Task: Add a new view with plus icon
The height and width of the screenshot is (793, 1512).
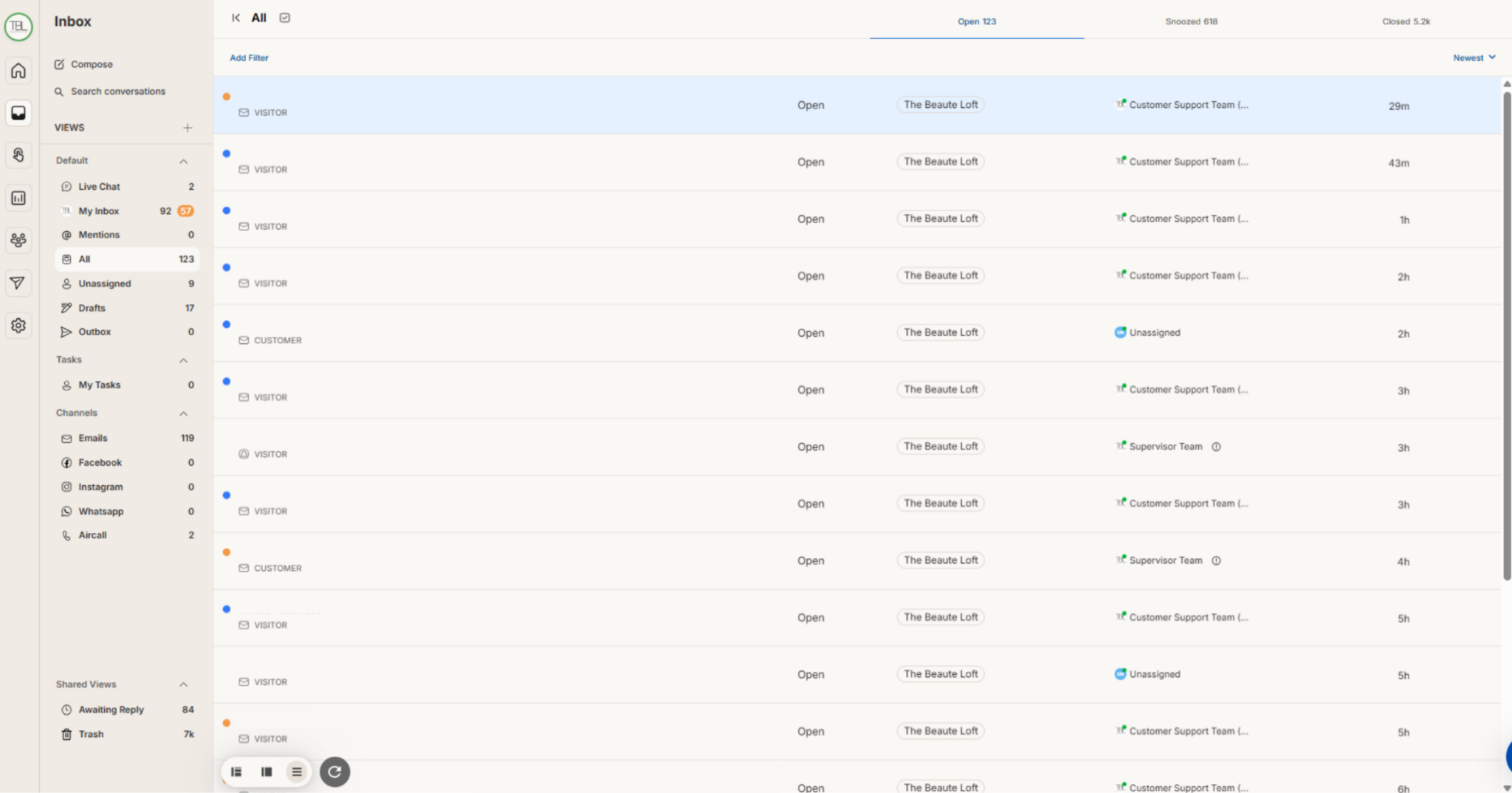Action: [x=188, y=128]
